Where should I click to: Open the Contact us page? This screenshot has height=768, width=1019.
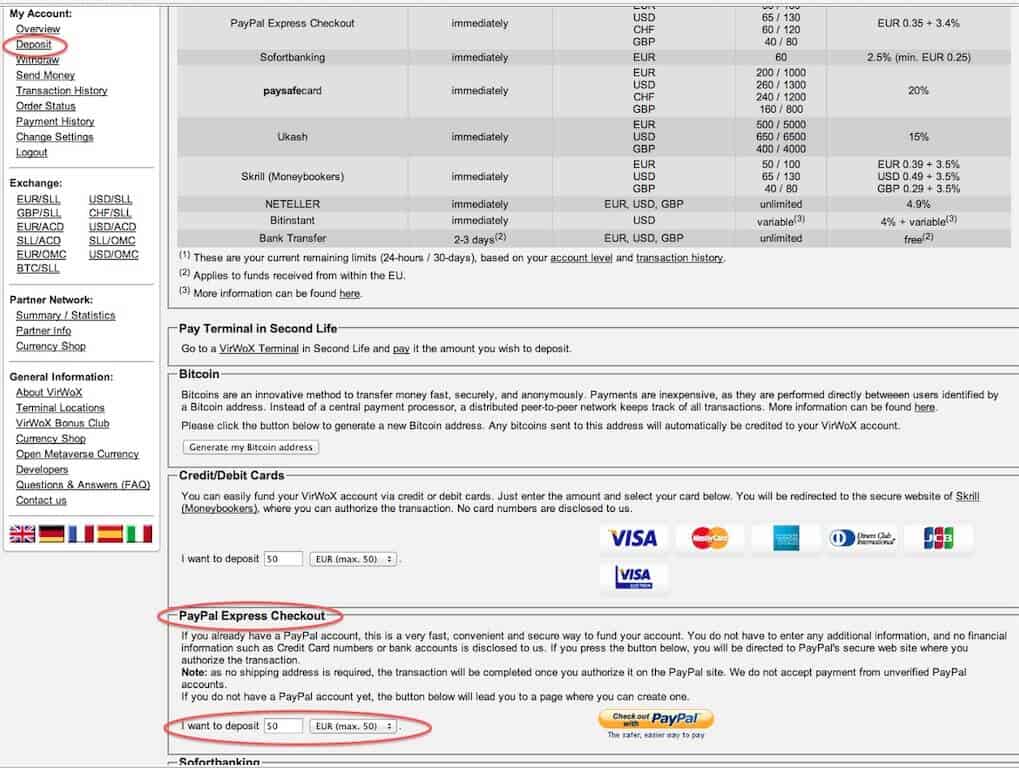42,501
